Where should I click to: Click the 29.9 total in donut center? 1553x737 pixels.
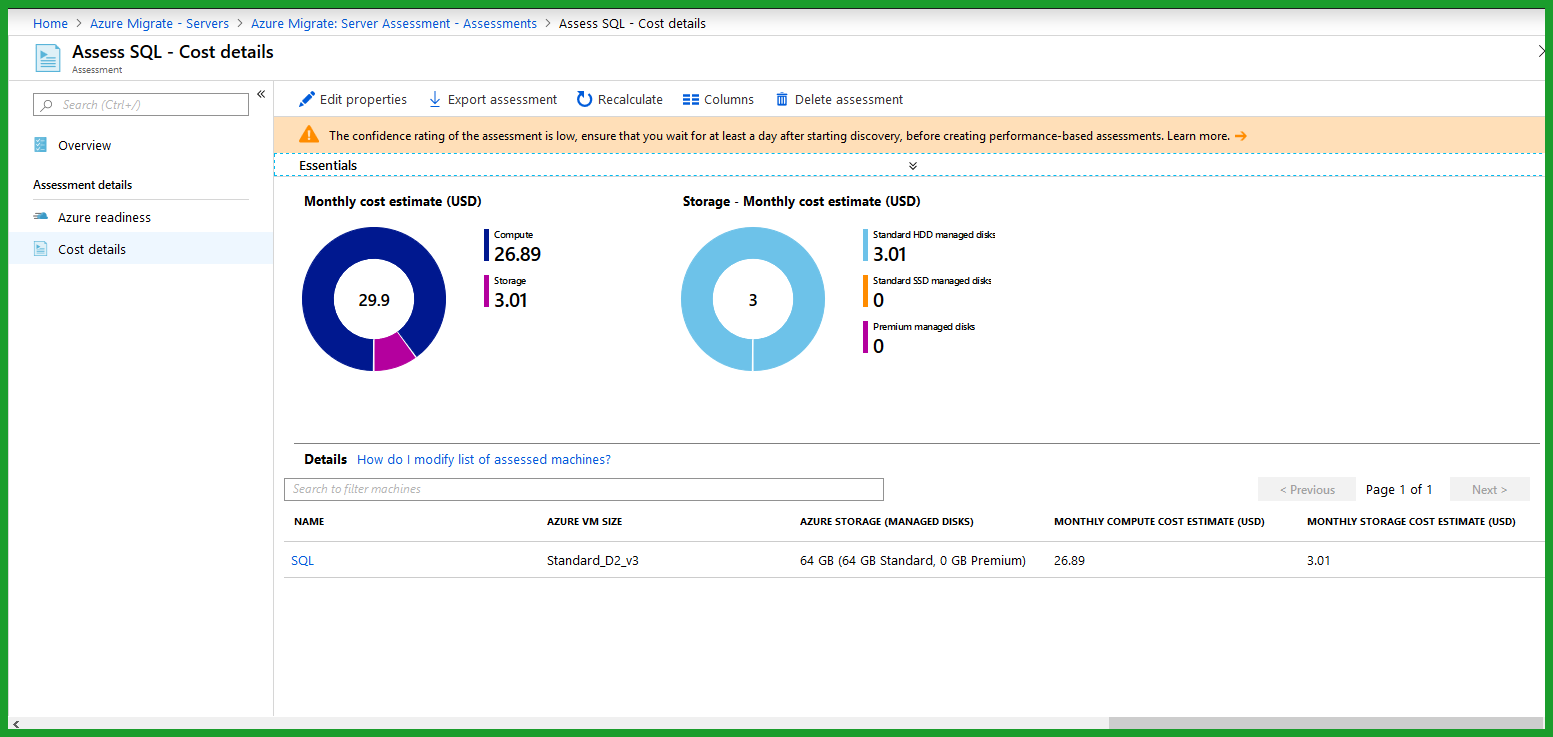[x=374, y=300]
